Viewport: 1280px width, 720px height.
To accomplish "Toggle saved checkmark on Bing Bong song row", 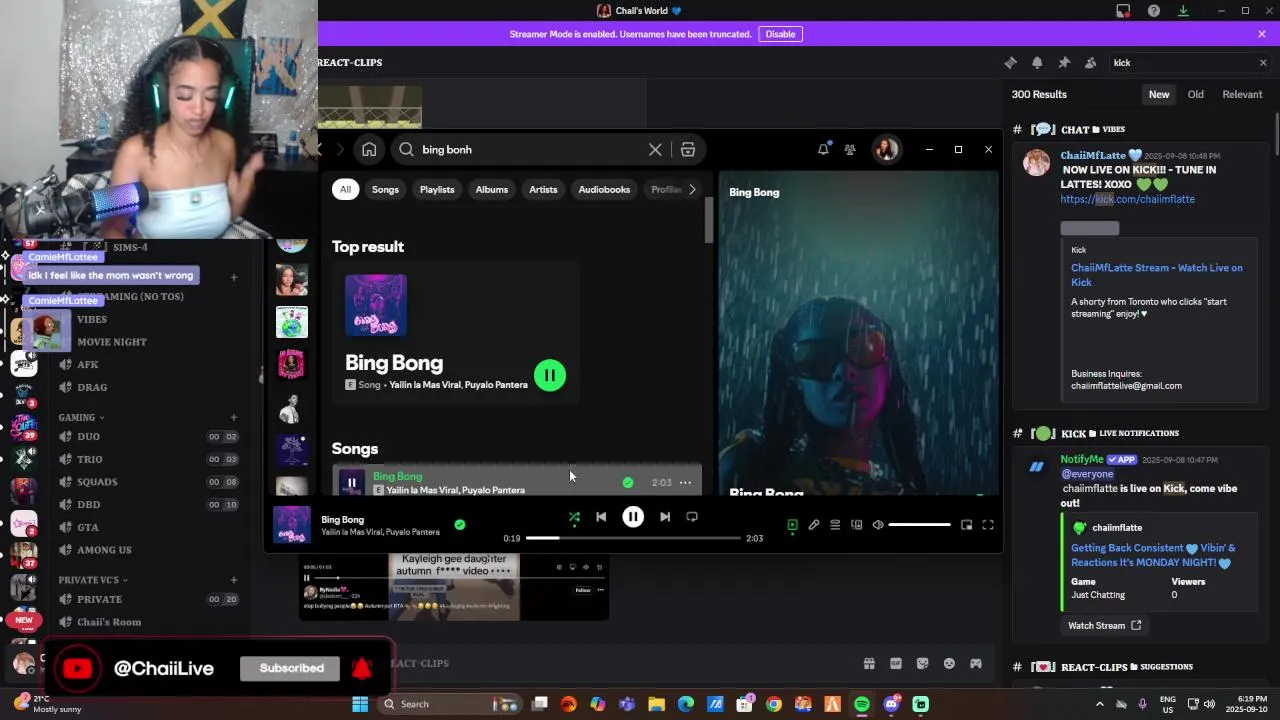I will click(628, 482).
